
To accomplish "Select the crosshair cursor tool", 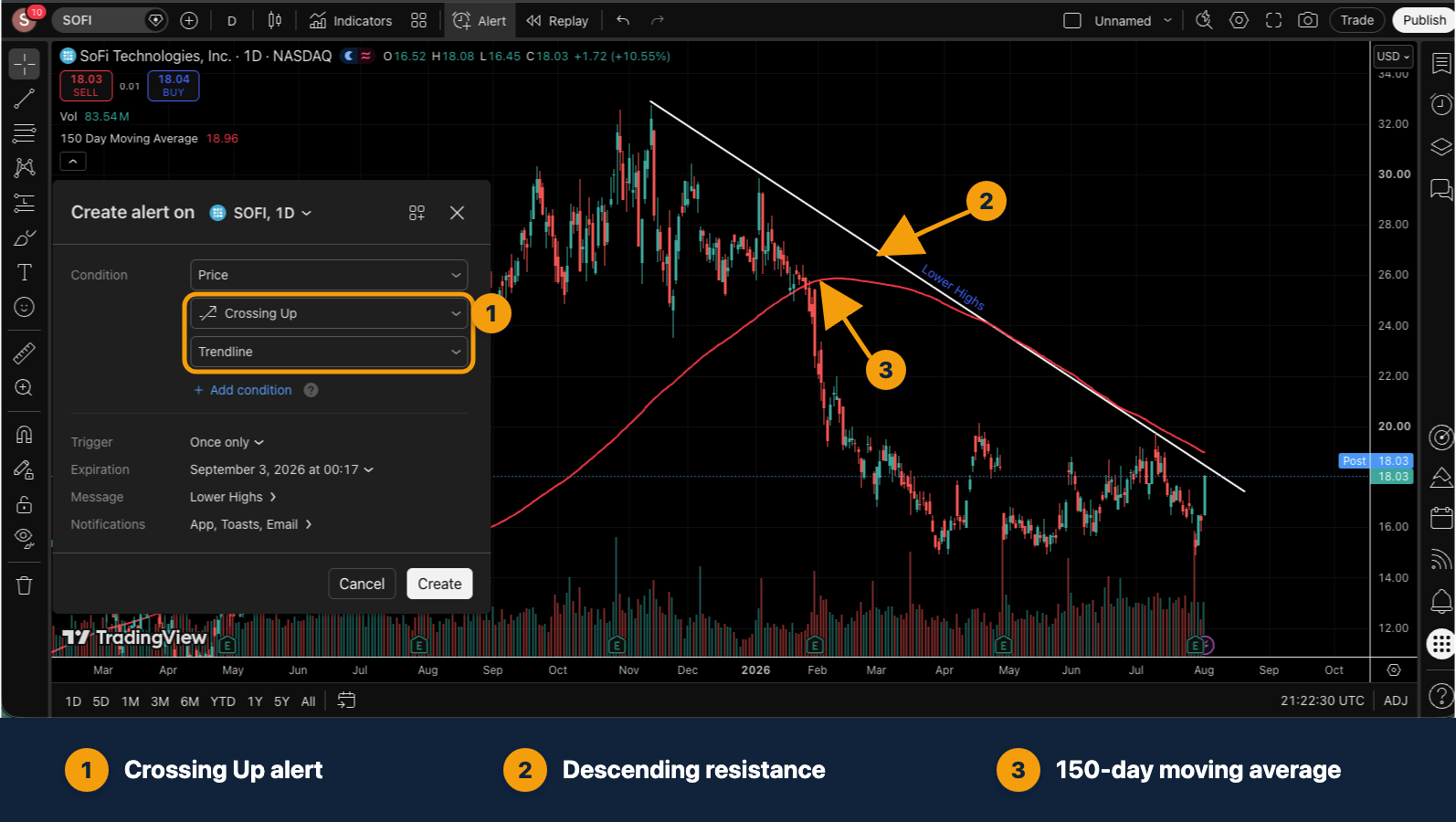I will tap(24, 64).
